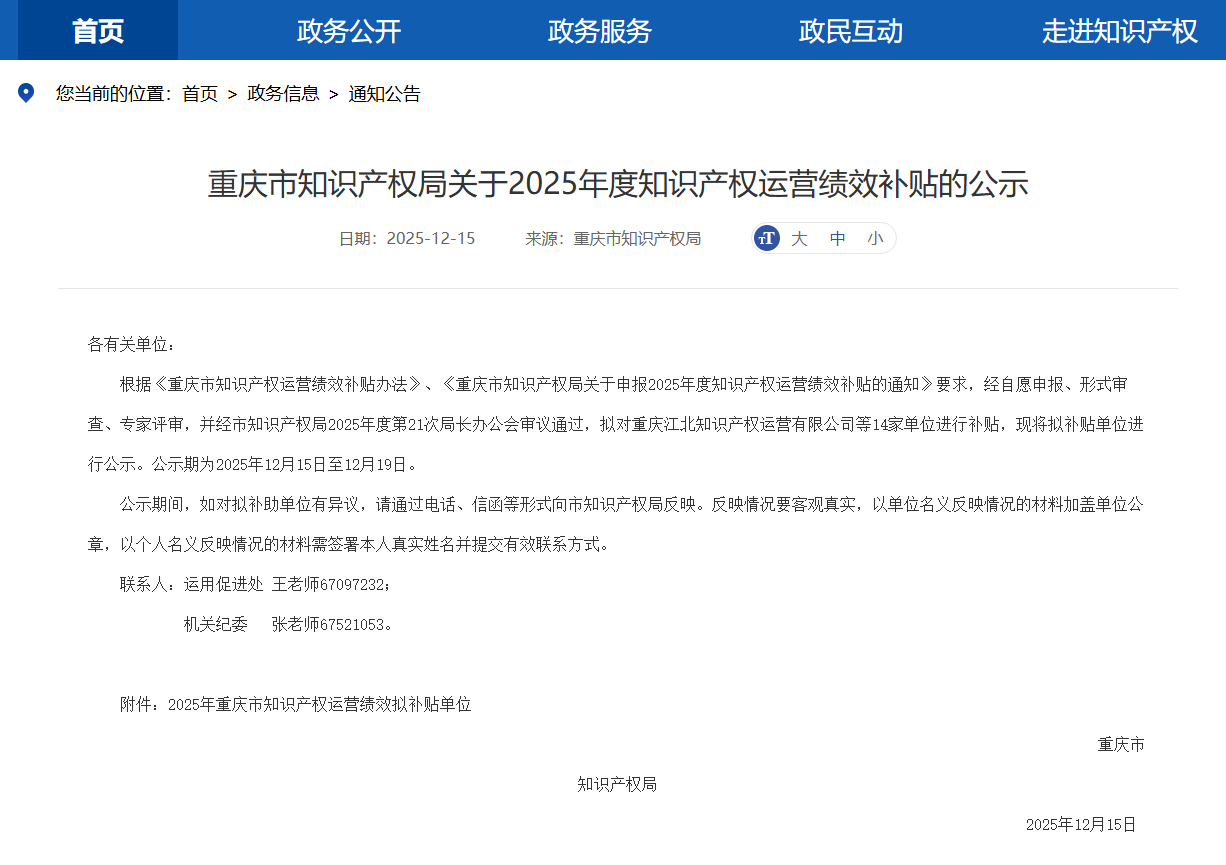The image size is (1226, 865).
Task: Click the signature date 2025年12月15日
Action: (1081, 824)
